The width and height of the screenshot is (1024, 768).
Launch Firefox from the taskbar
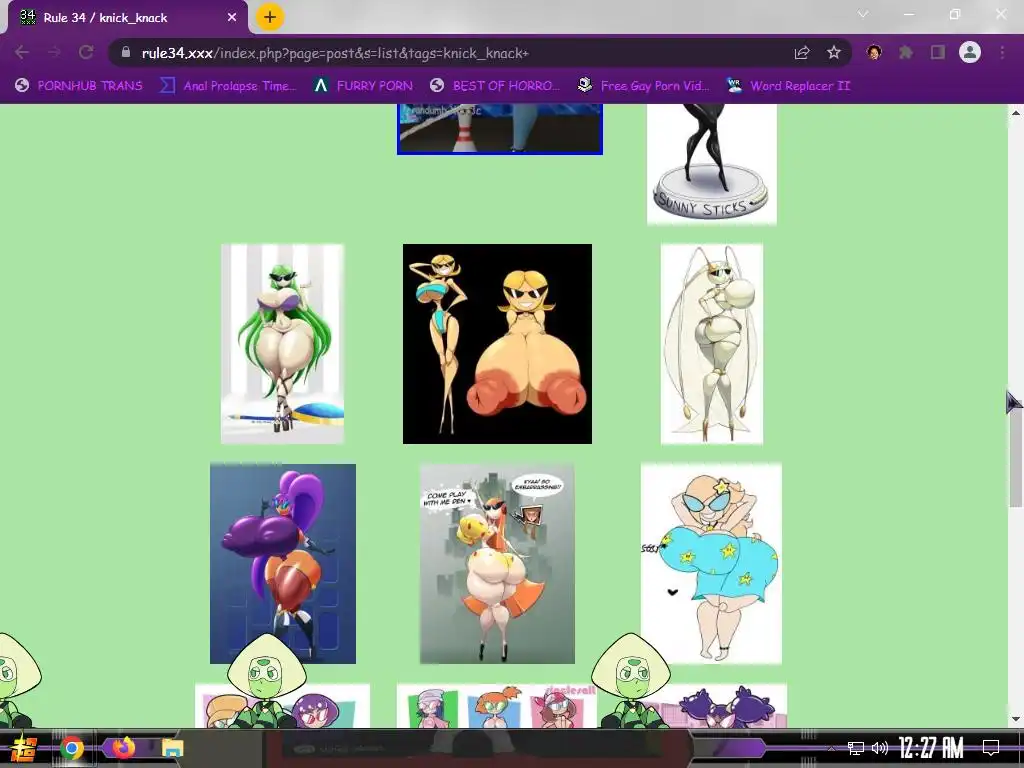tap(122, 748)
